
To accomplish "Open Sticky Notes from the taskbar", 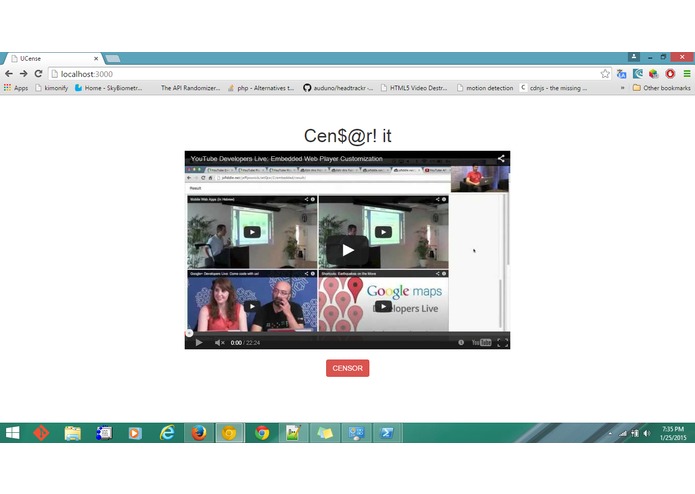I will (x=324, y=433).
